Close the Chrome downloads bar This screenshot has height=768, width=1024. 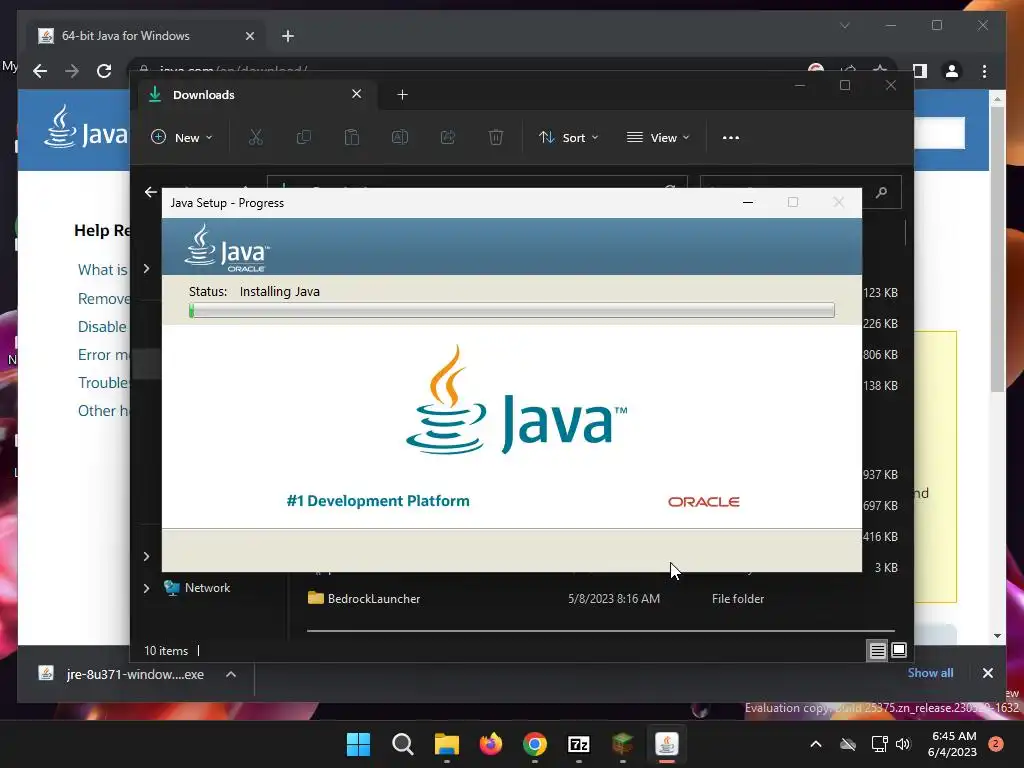pos(987,673)
